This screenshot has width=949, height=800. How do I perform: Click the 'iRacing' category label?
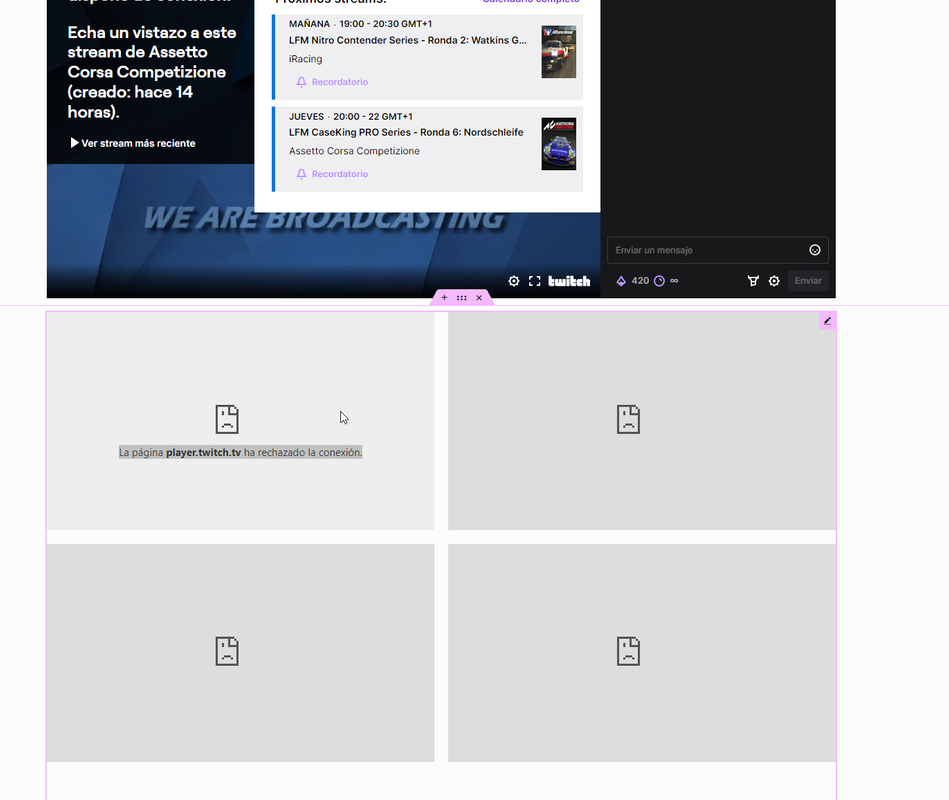(x=306, y=59)
